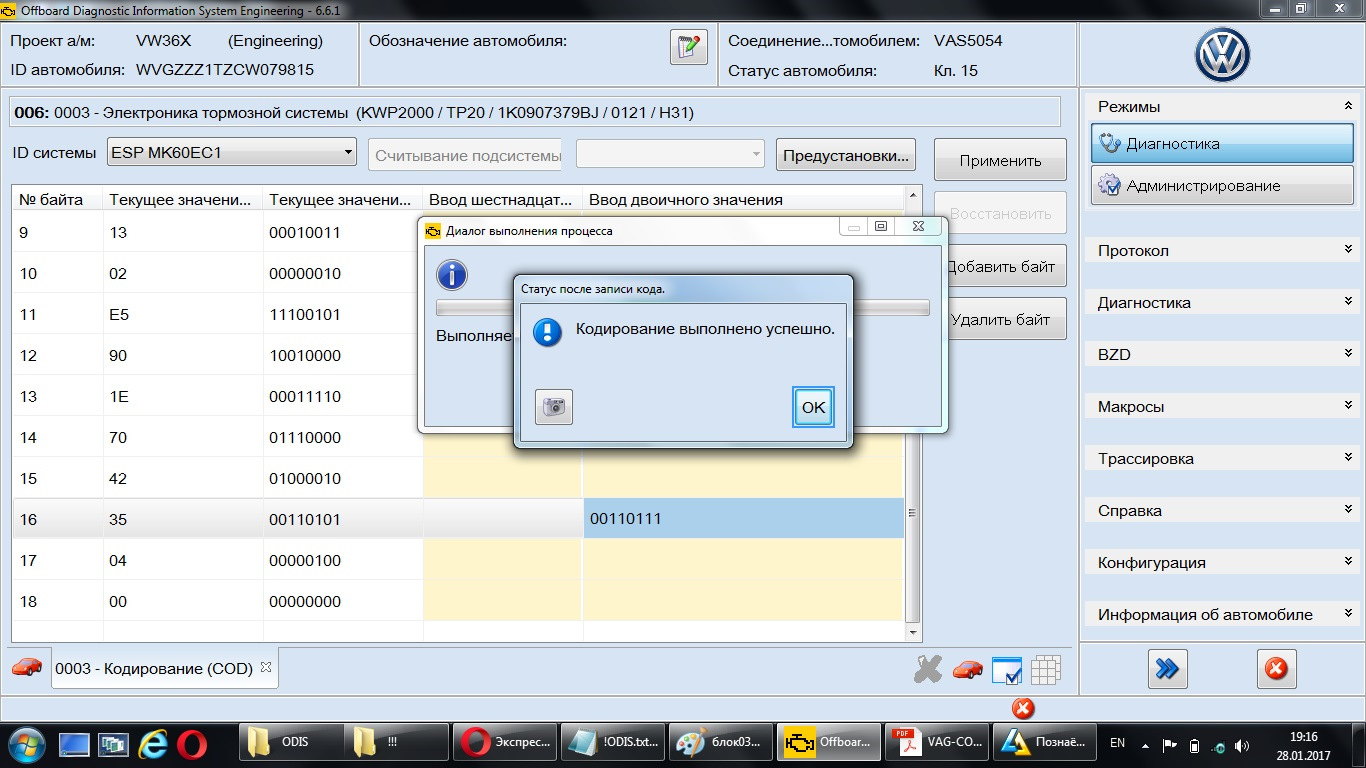Screen dimensions: 1366x768
Task: Expand the Протокол section
Action: (1349, 250)
